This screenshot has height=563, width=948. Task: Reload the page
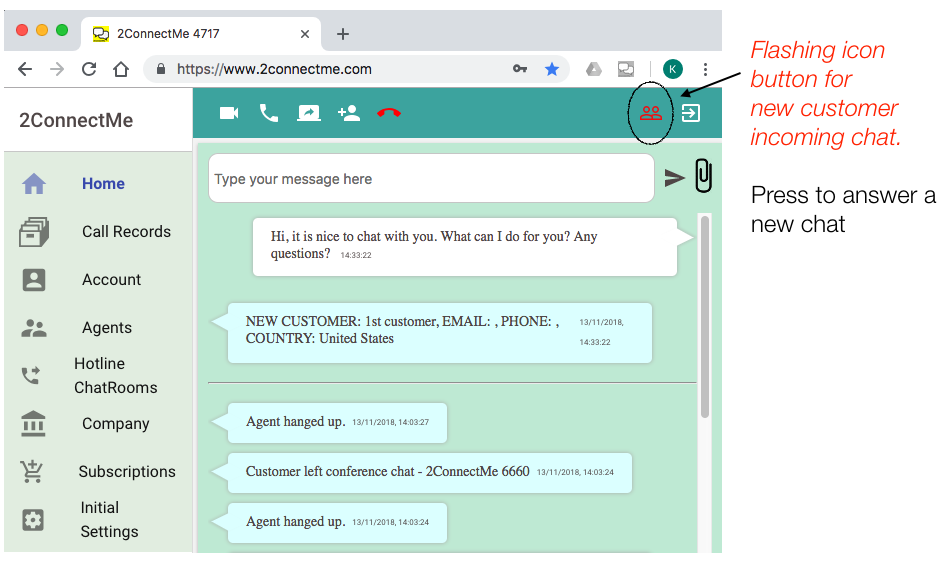89,69
